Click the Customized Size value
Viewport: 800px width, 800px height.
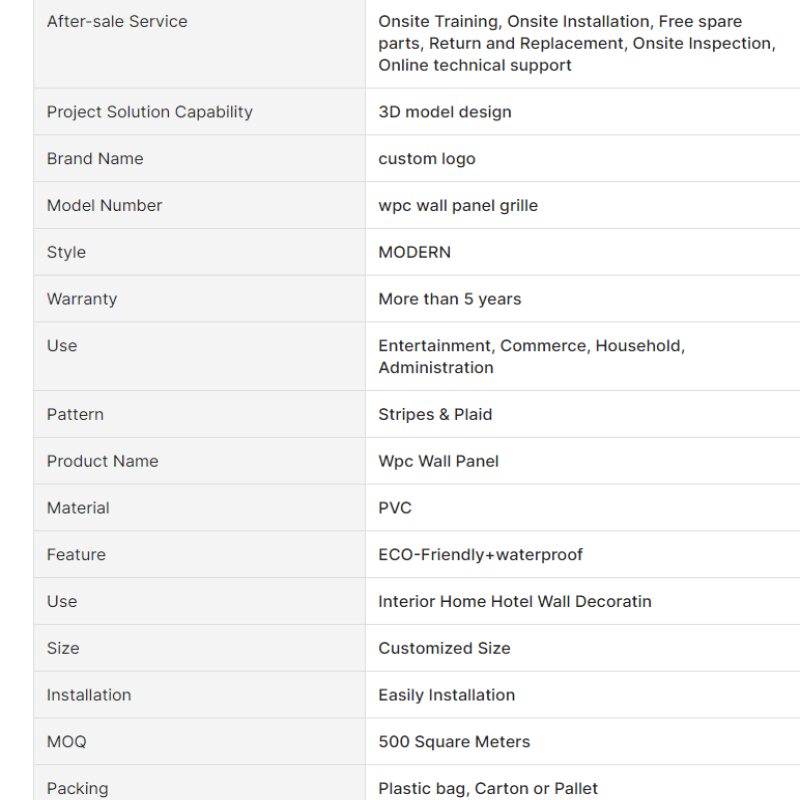coord(444,648)
